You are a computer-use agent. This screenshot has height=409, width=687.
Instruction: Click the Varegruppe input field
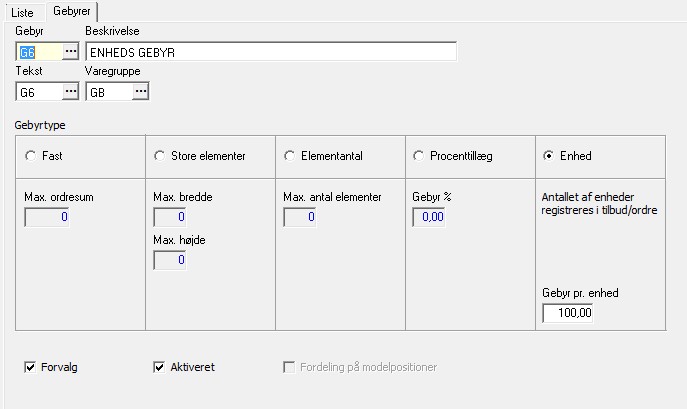[108, 92]
